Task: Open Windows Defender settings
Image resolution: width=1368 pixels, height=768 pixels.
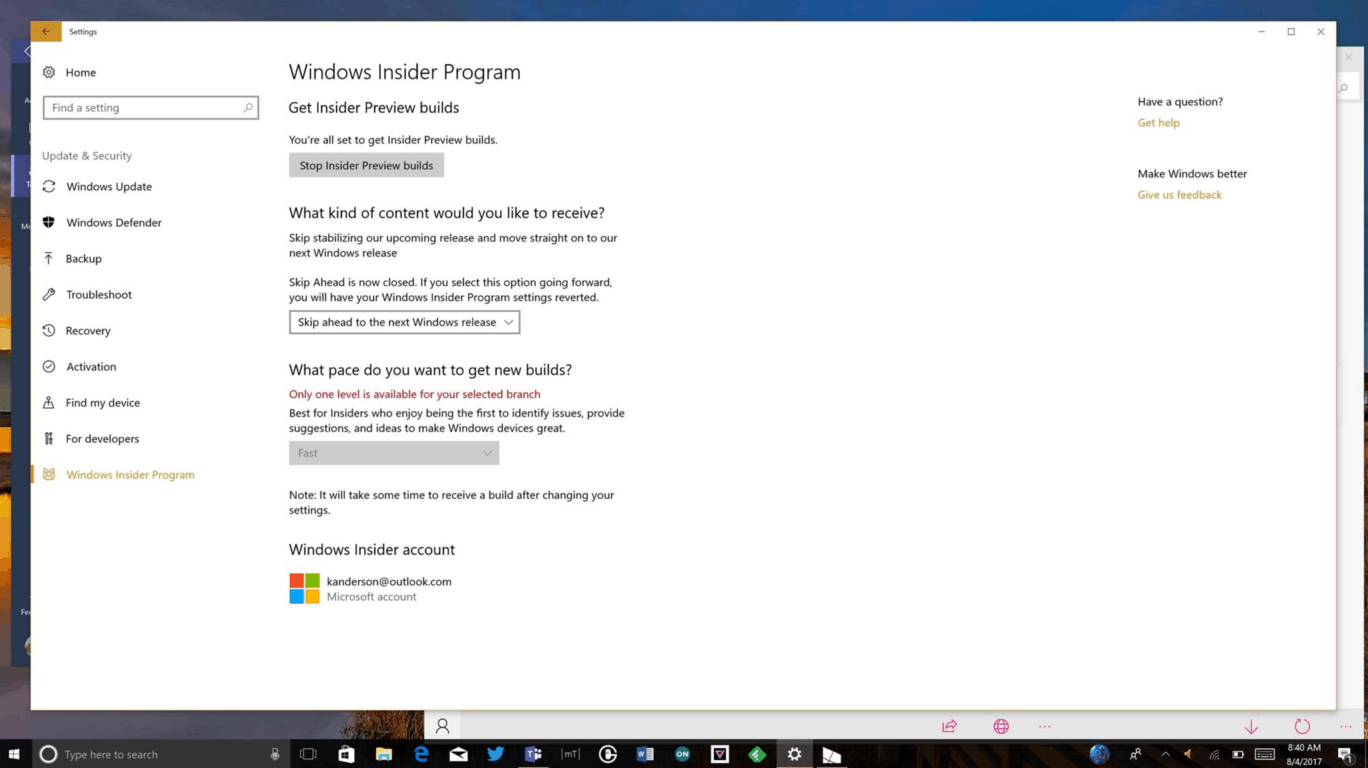Action: 102,223
